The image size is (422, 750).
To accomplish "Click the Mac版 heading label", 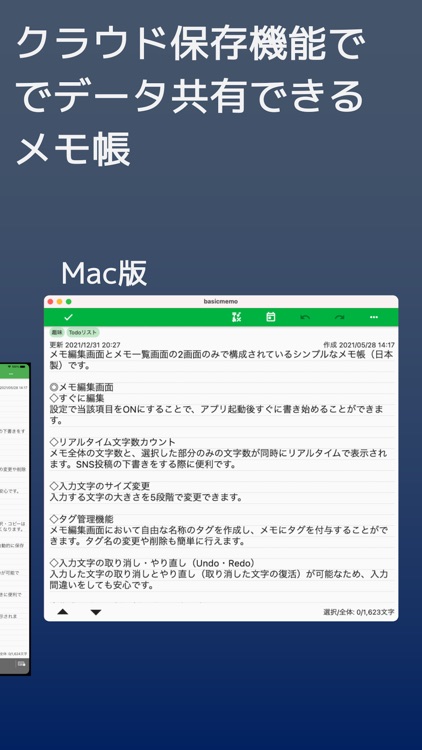I will (x=104, y=274).
